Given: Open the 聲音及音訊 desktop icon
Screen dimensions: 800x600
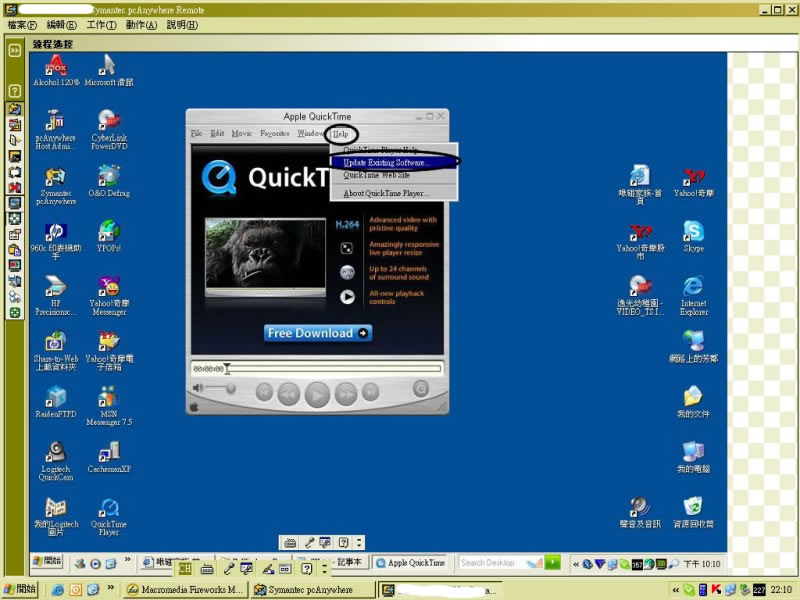Looking at the screenshot, I should 640,512.
